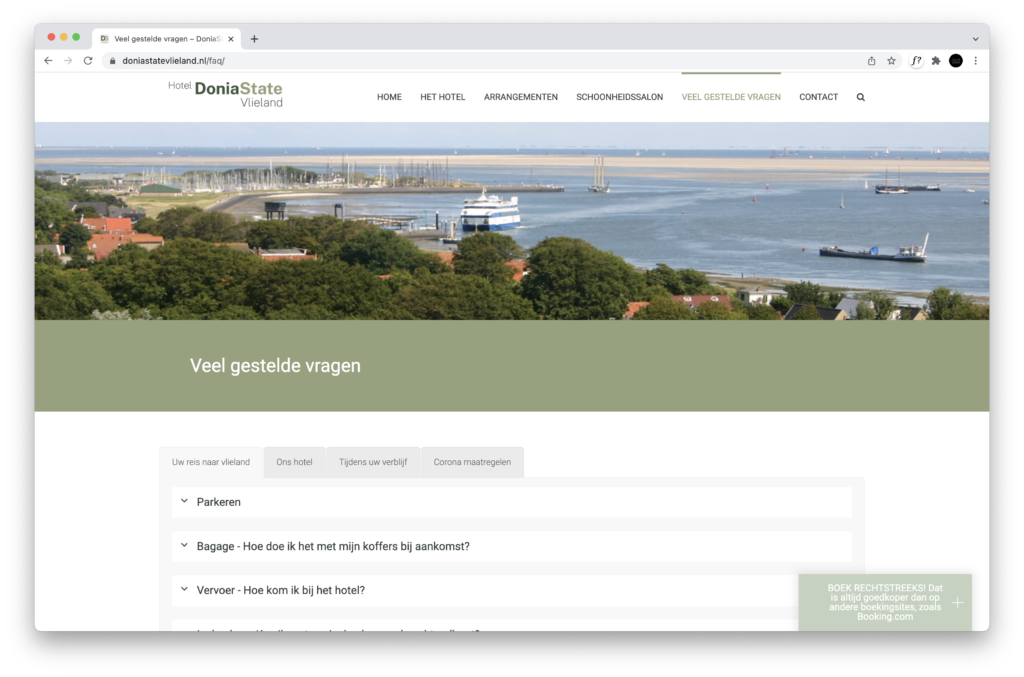Click the share icon in address bar

871,61
